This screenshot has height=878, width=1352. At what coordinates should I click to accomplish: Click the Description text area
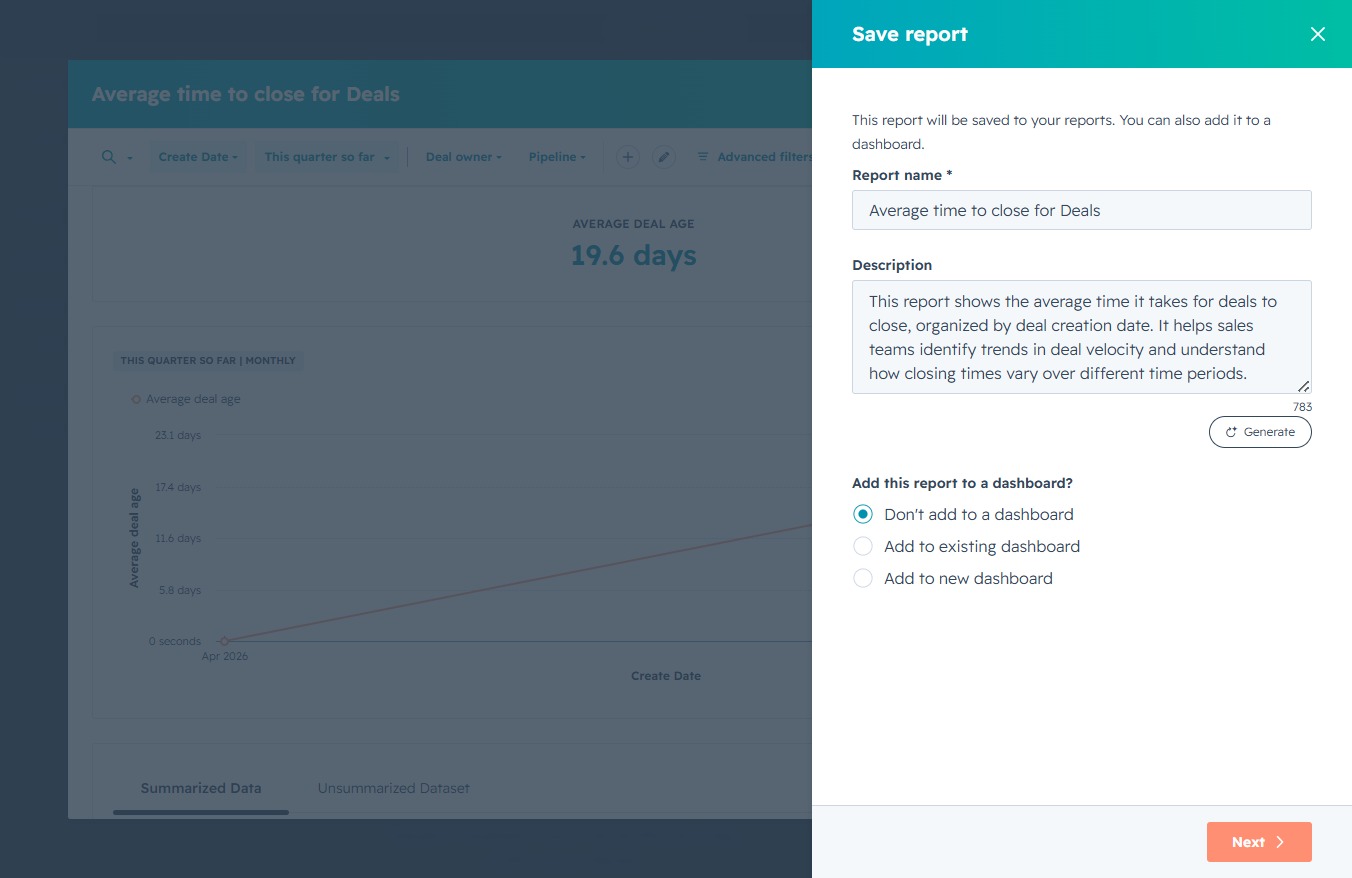click(1081, 337)
